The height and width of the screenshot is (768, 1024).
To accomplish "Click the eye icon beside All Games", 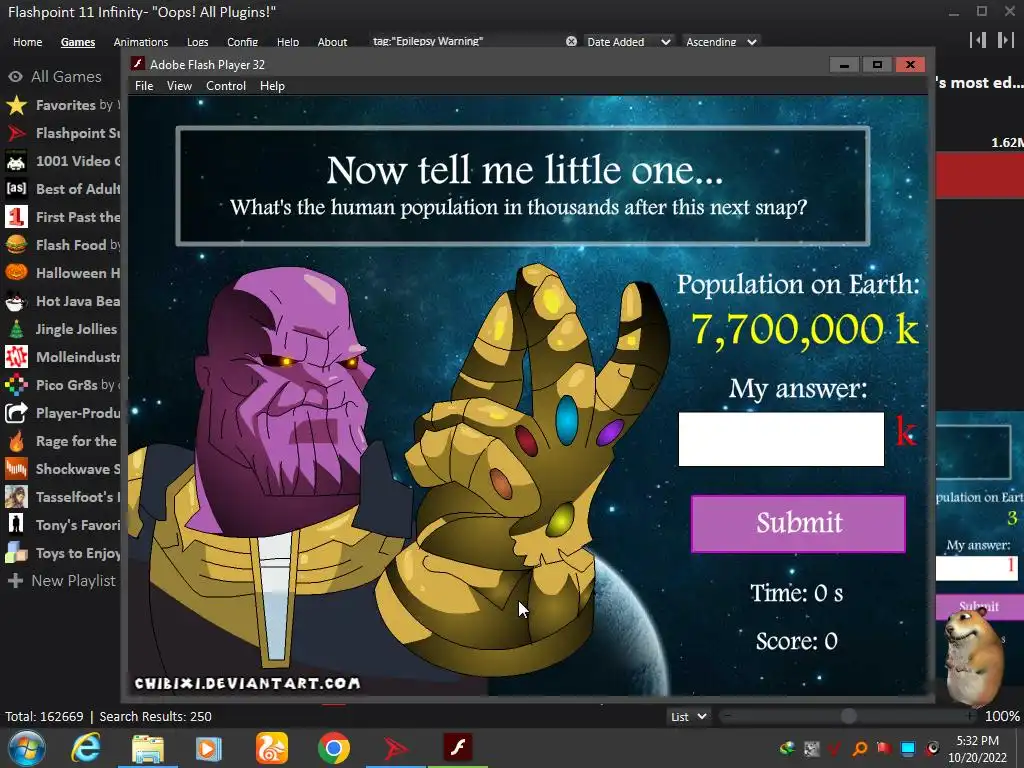I will (x=15, y=77).
